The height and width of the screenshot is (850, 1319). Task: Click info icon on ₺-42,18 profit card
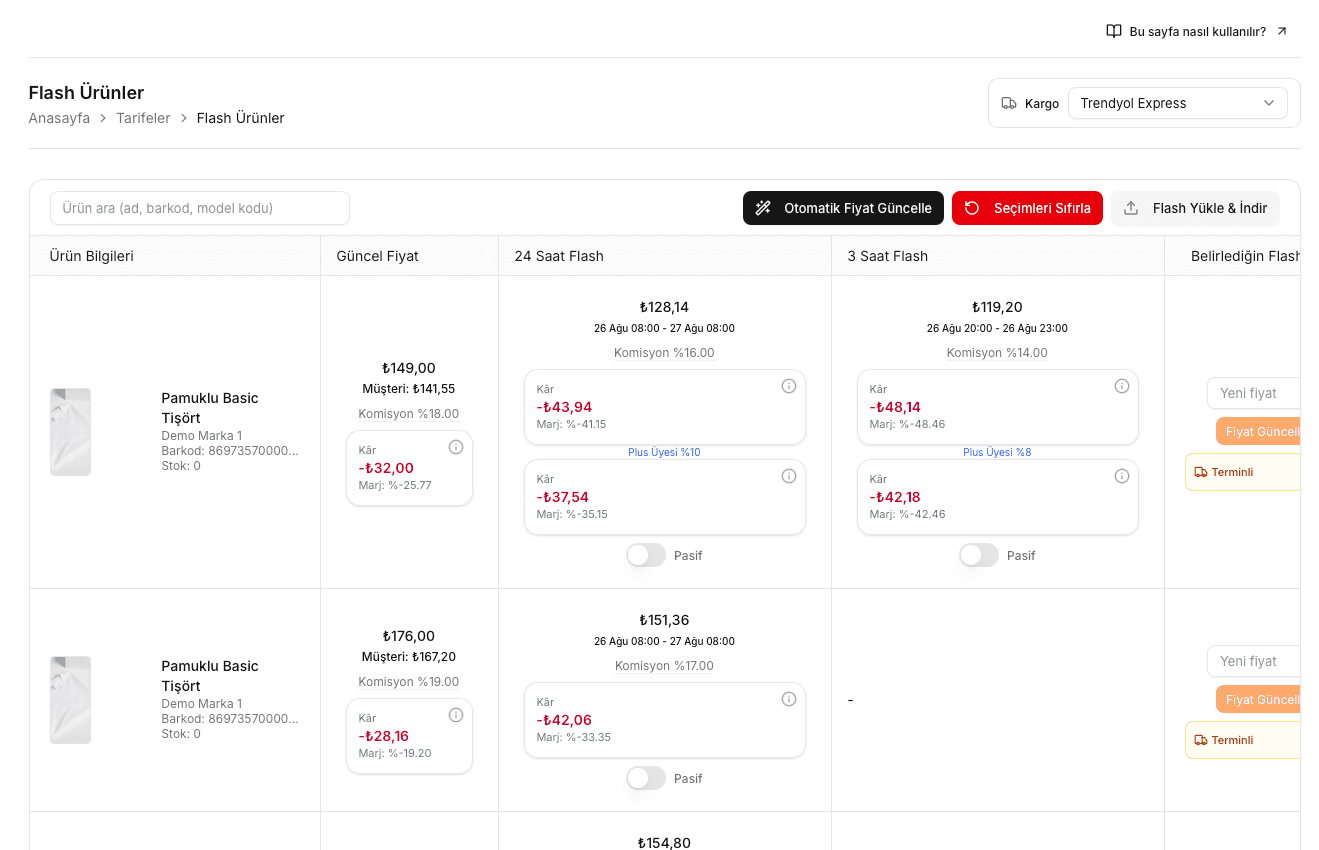pos(1122,476)
